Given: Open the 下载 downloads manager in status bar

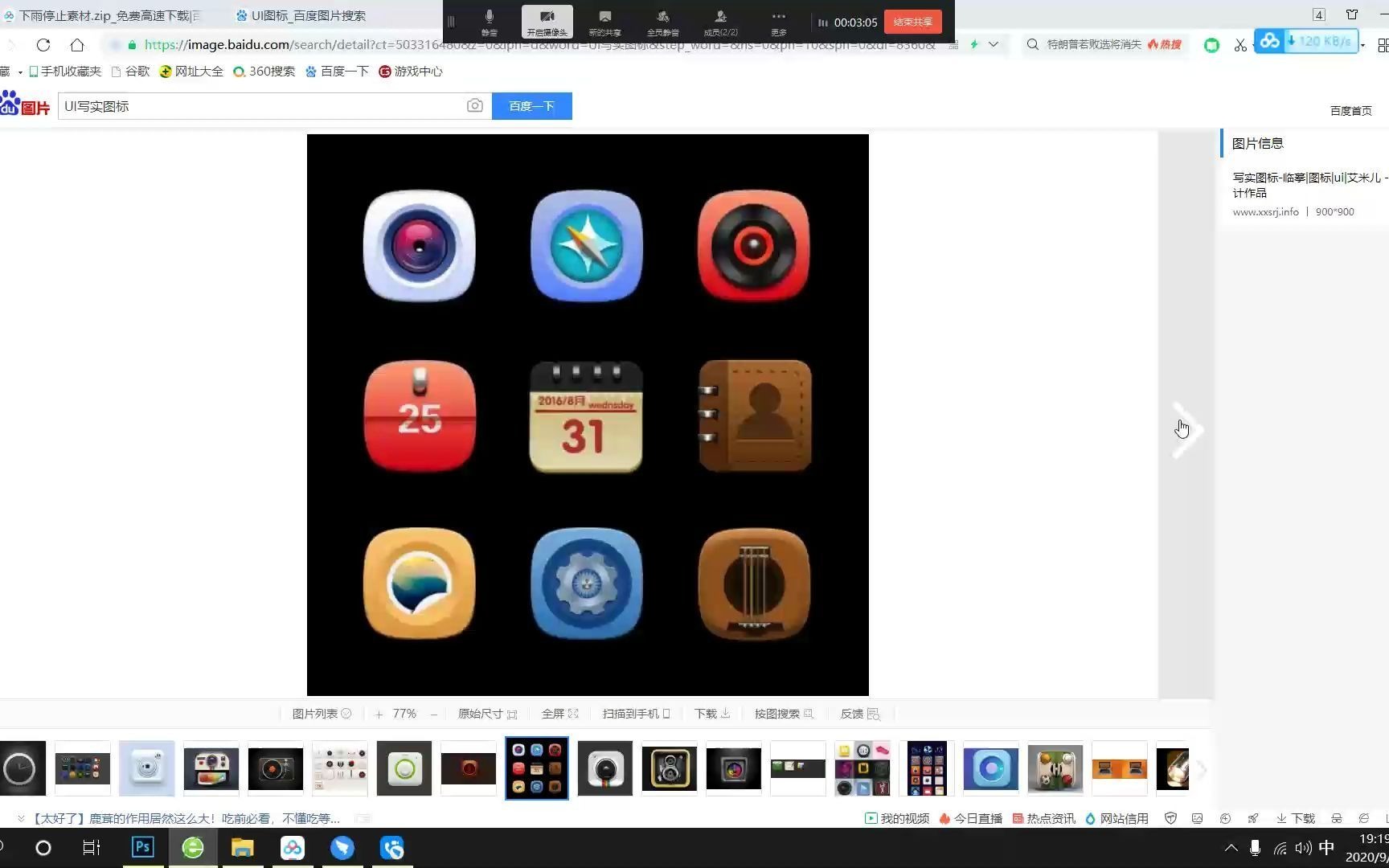Looking at the screenshot, I should coord(1296,818).
